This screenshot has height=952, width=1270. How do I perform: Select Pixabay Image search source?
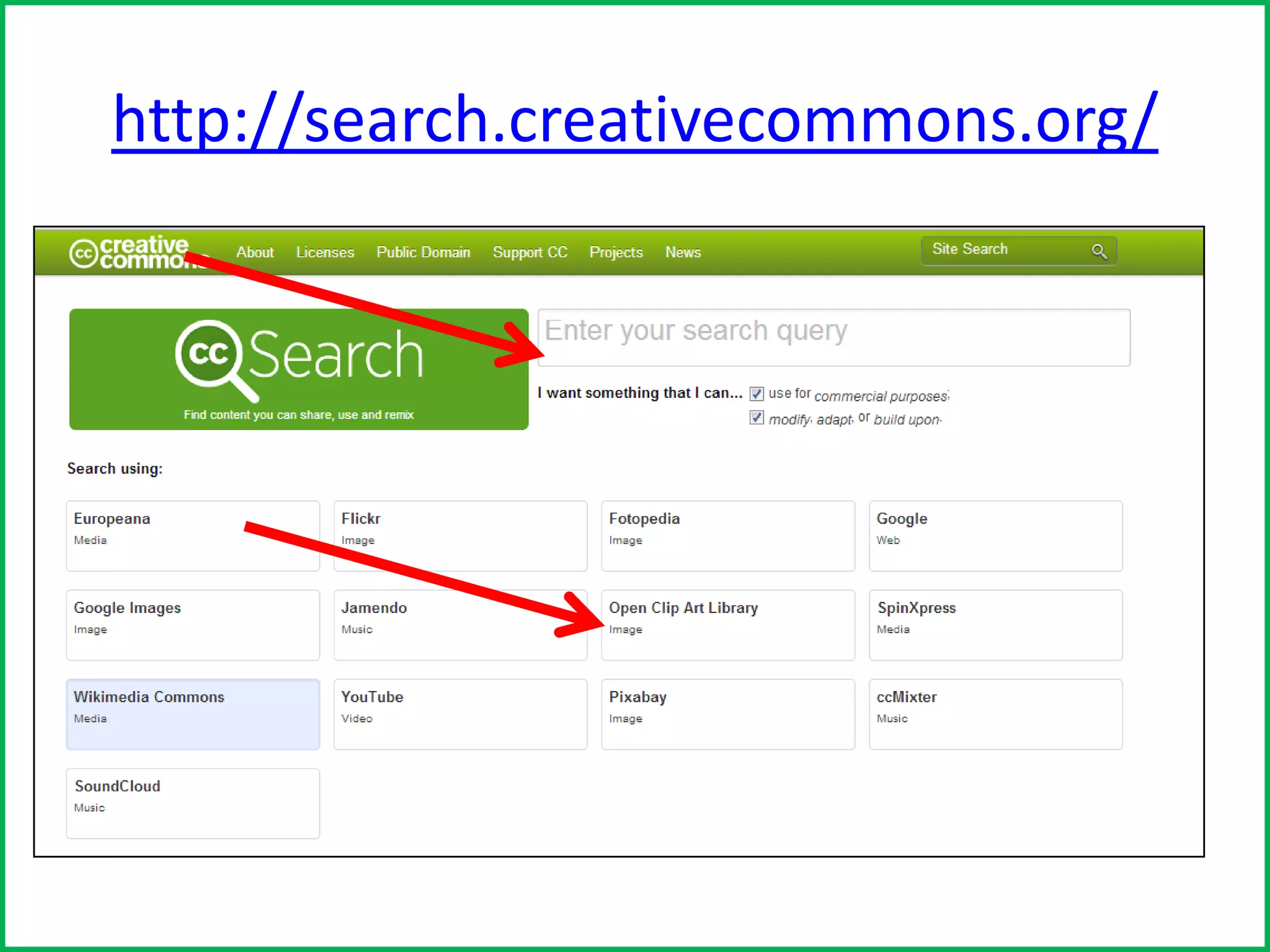click(x=728, y=715)
